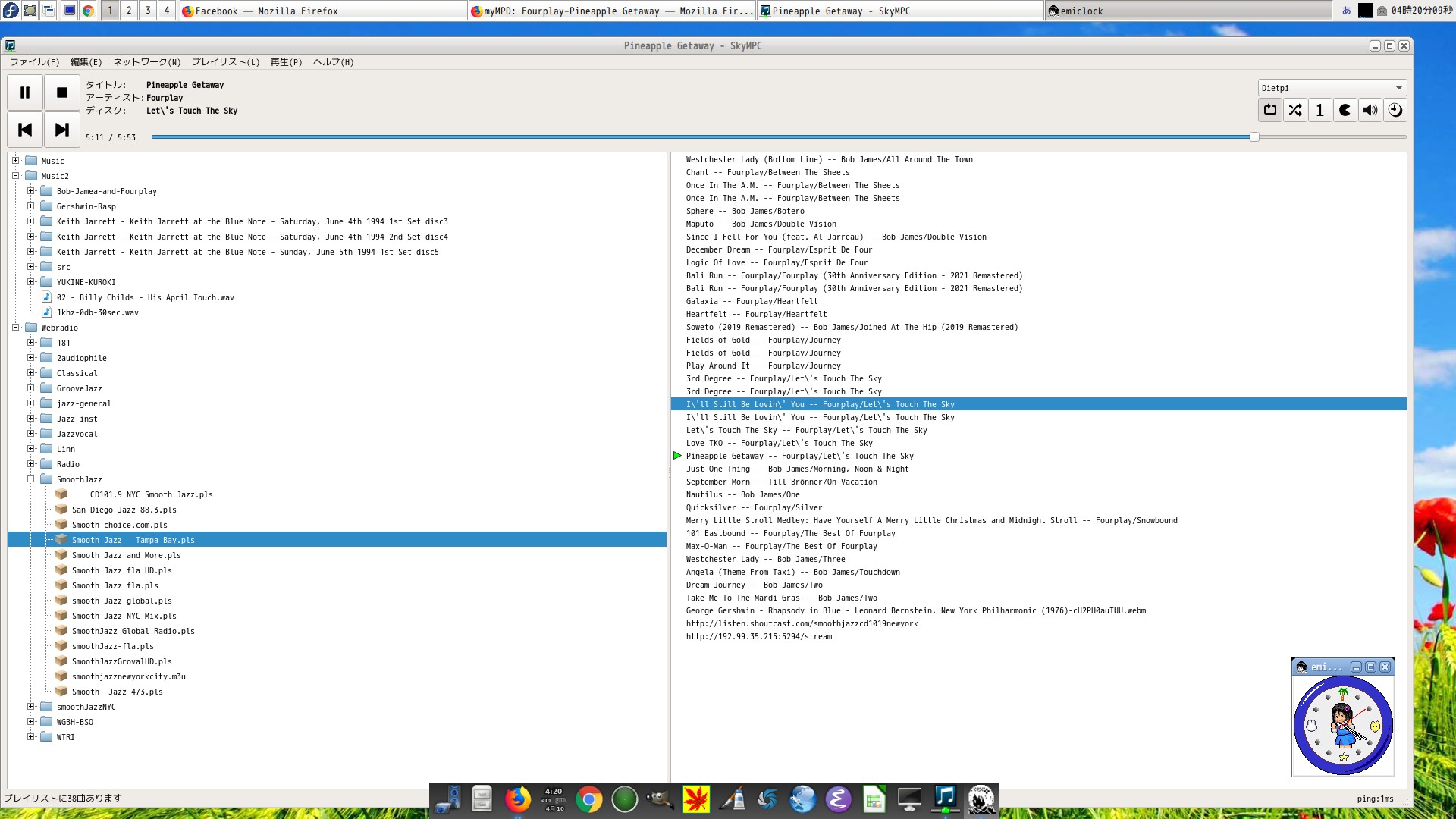This screenshot has width=1456, height=819.
Task: Open the プレイリスト menu
Action: point(225,62)
